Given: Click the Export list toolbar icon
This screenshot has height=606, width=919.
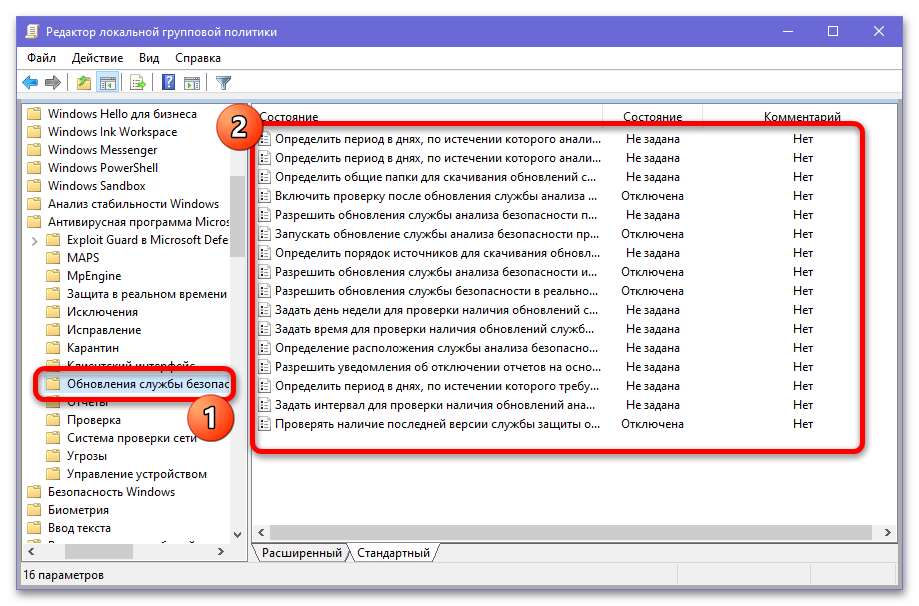Looking at the screenshot, I should [x=138, y=83].
